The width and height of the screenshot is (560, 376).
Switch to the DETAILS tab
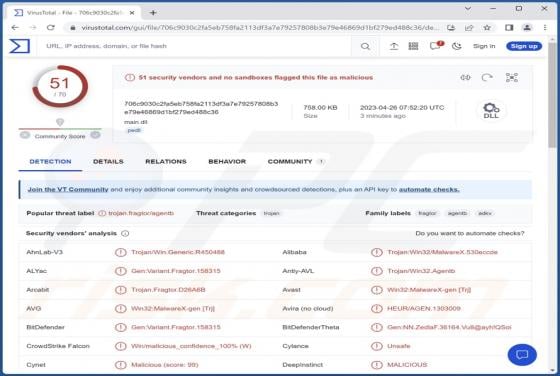pyautogui.click(x=108, y=162)
